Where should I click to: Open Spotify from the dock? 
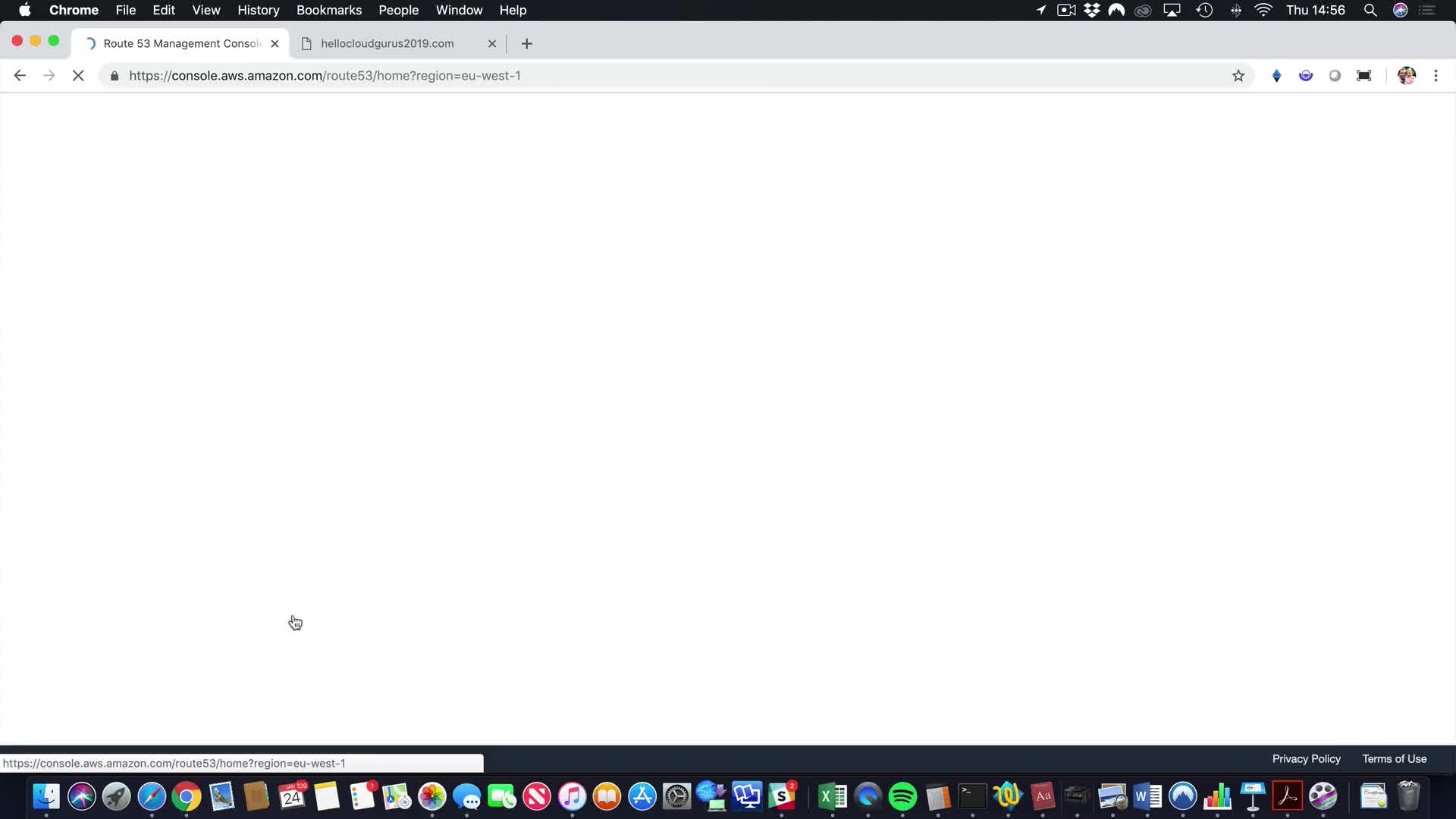902,797
